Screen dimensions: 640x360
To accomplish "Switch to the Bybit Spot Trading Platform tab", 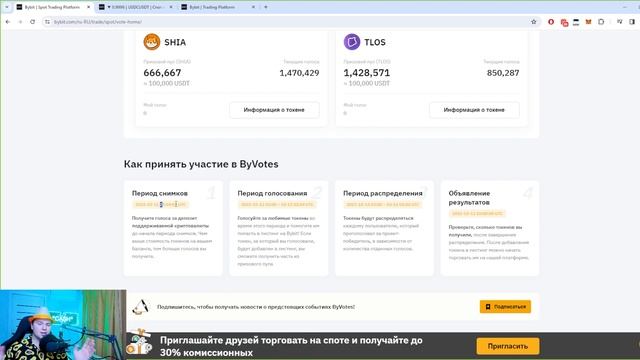I will click(52, 7).
